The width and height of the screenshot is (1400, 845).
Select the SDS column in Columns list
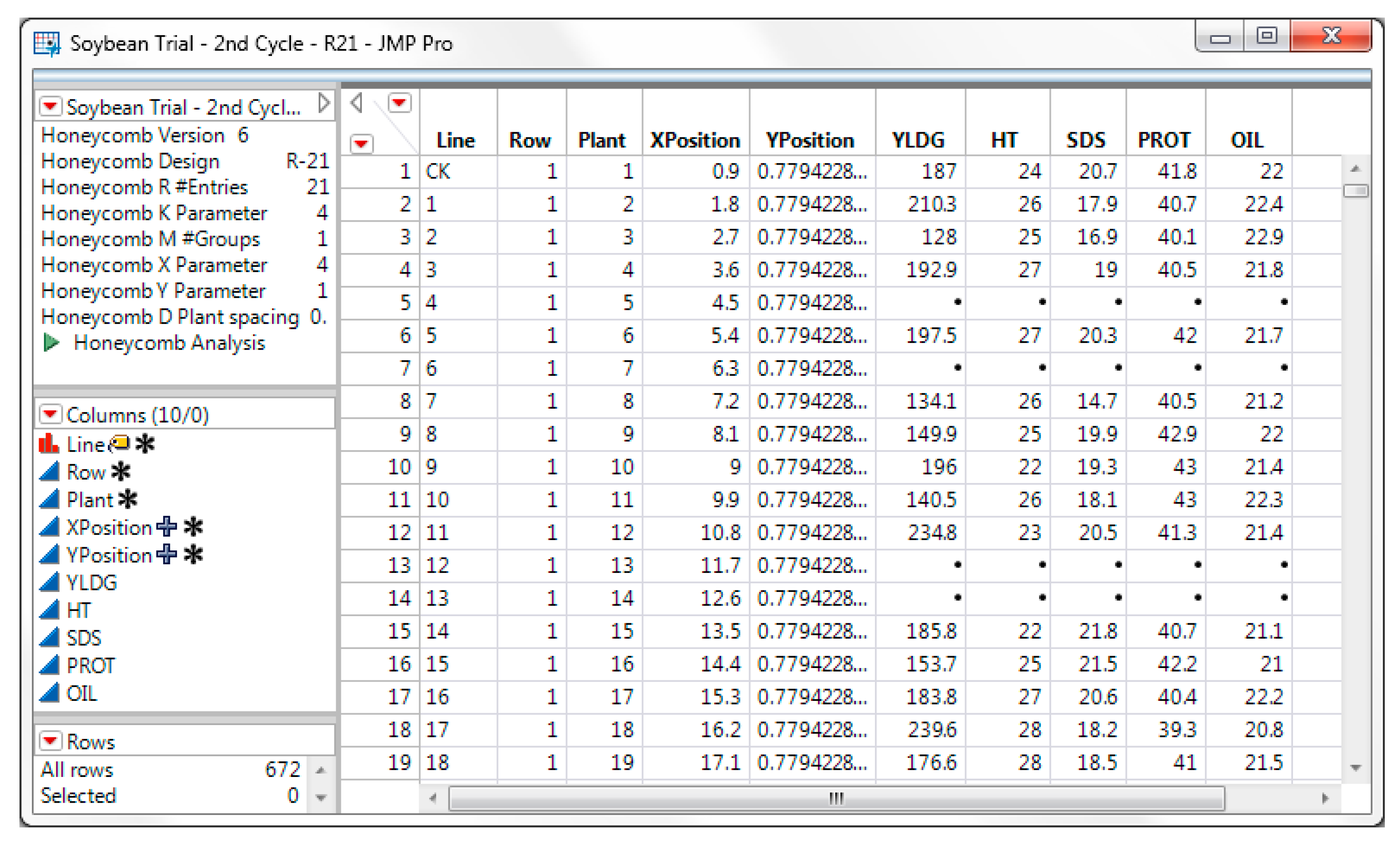click(x=84, y=638)
